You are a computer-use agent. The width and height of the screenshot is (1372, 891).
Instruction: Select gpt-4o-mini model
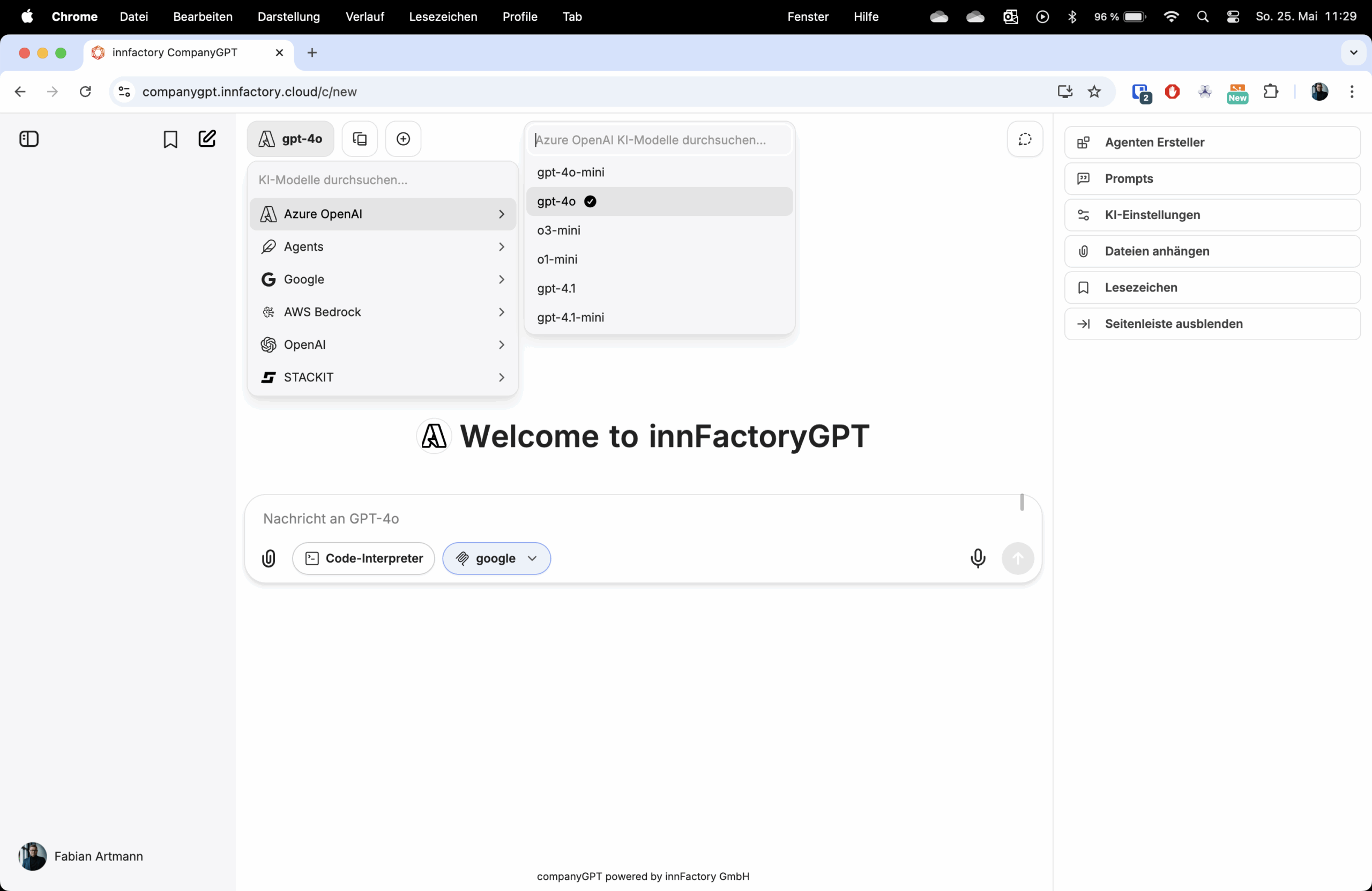click(x=659, y=173)
